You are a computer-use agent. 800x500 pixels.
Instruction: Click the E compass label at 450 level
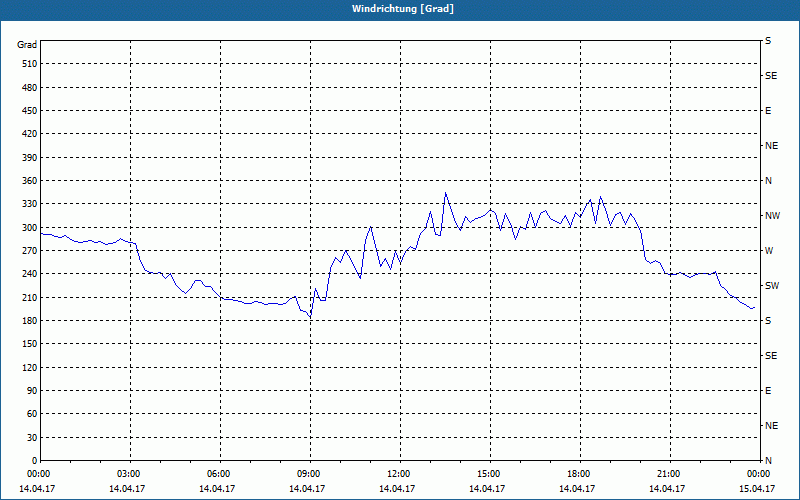coord(768,111)
